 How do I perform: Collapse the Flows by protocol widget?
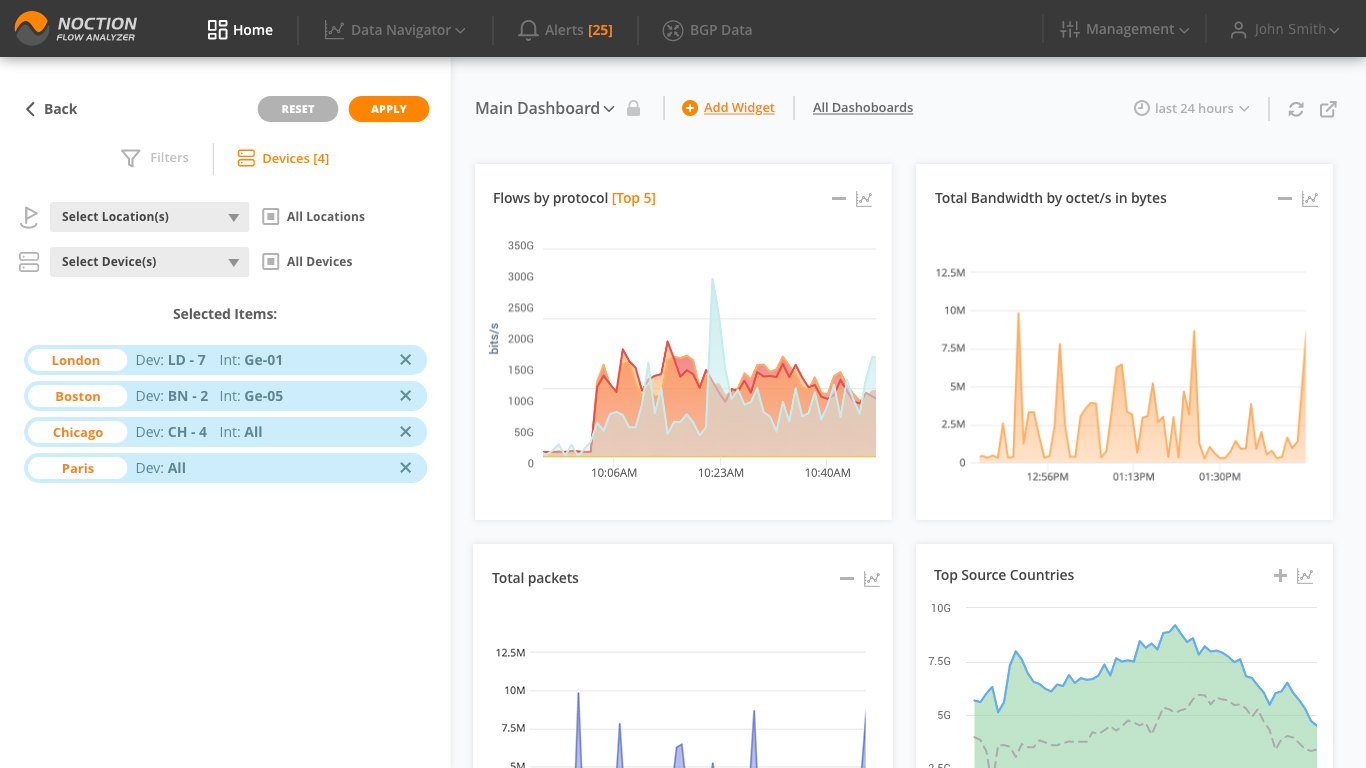pyautogui.click(x=839, y=199)
